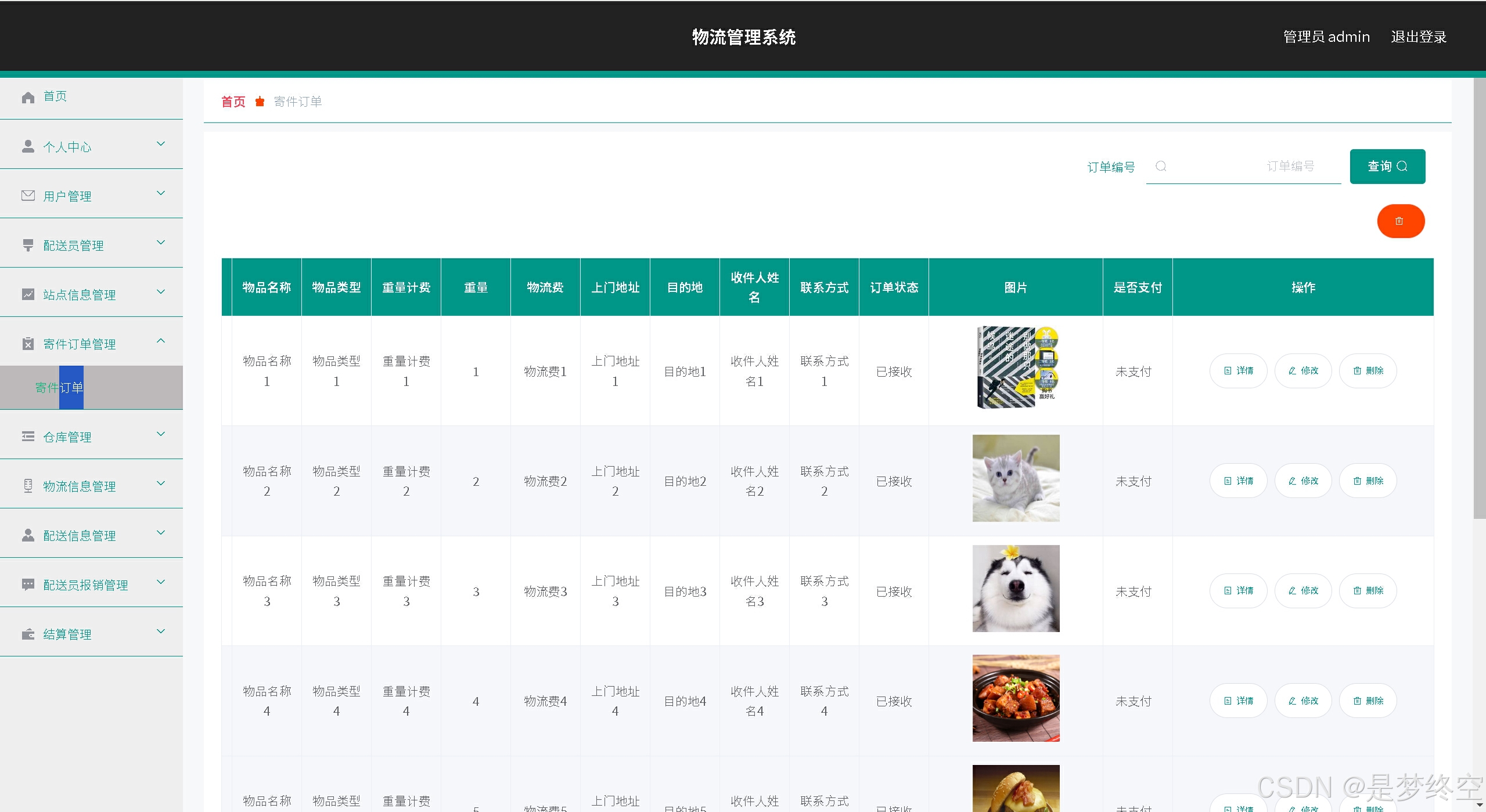
Task: Click the 结算管理 wallet icon
Action: (x=28, y=634)
